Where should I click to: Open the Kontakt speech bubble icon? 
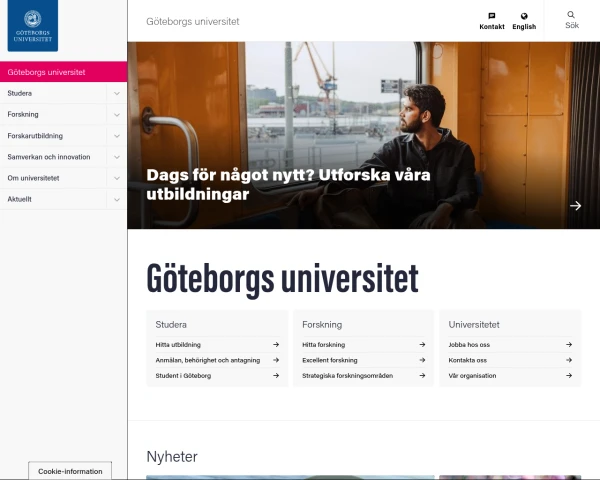pos(492,16)
